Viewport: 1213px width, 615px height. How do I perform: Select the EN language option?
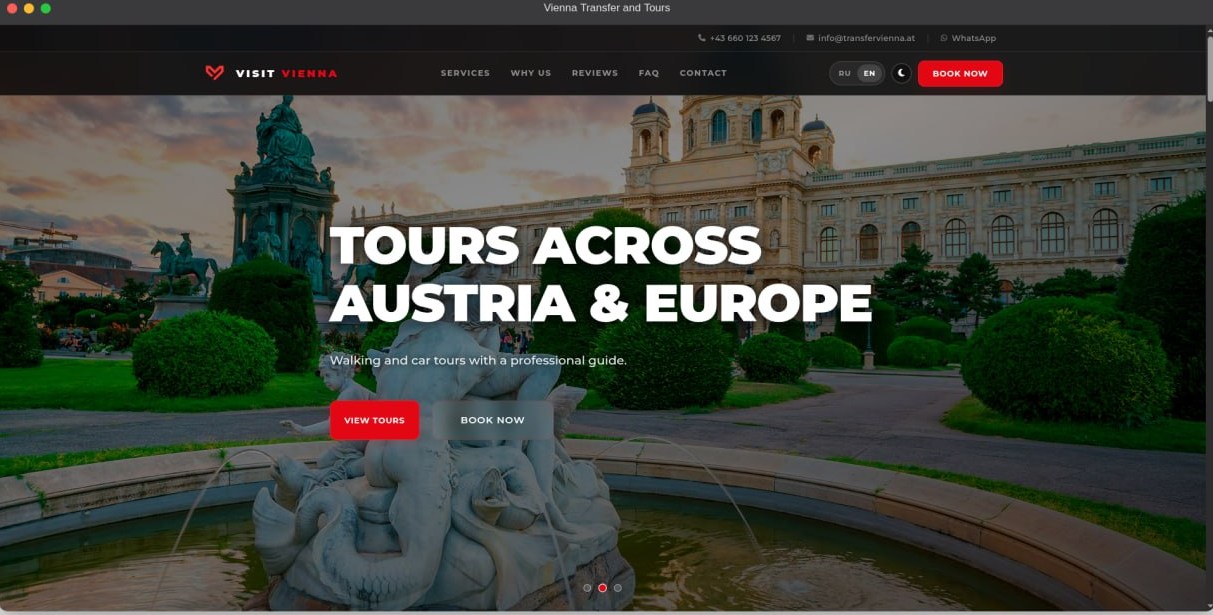point(869,73)
